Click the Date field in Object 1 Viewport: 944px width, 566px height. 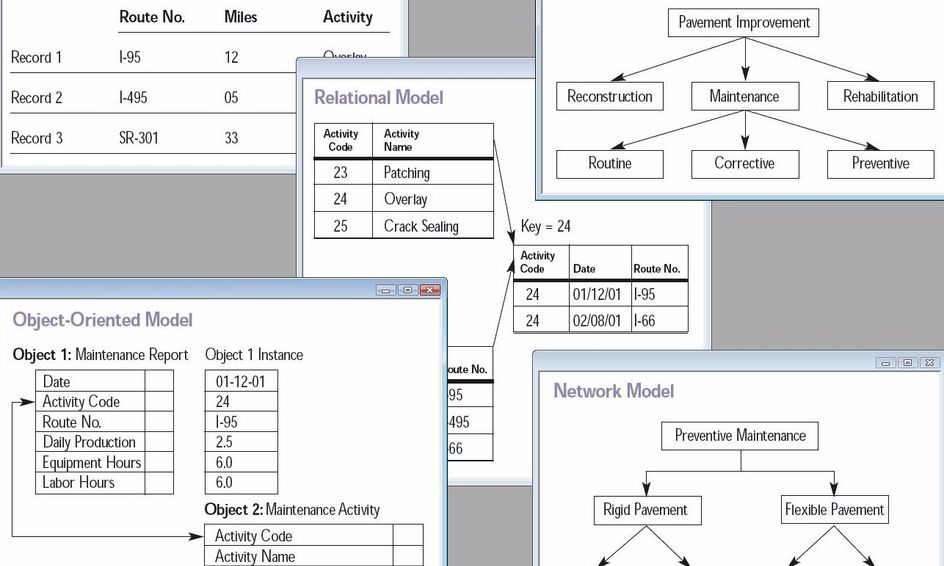[104, 381]
